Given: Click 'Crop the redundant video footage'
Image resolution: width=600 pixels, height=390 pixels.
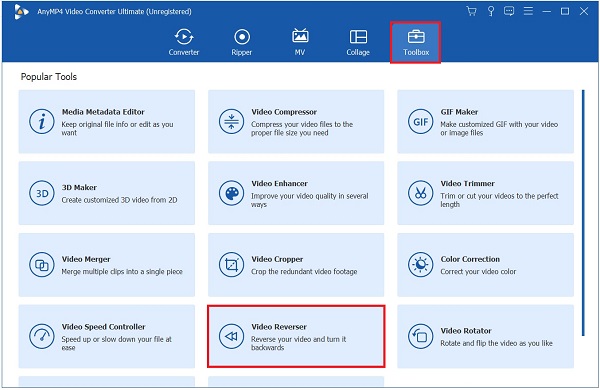Looking at the screenshot, I should [x=304, y=271].
